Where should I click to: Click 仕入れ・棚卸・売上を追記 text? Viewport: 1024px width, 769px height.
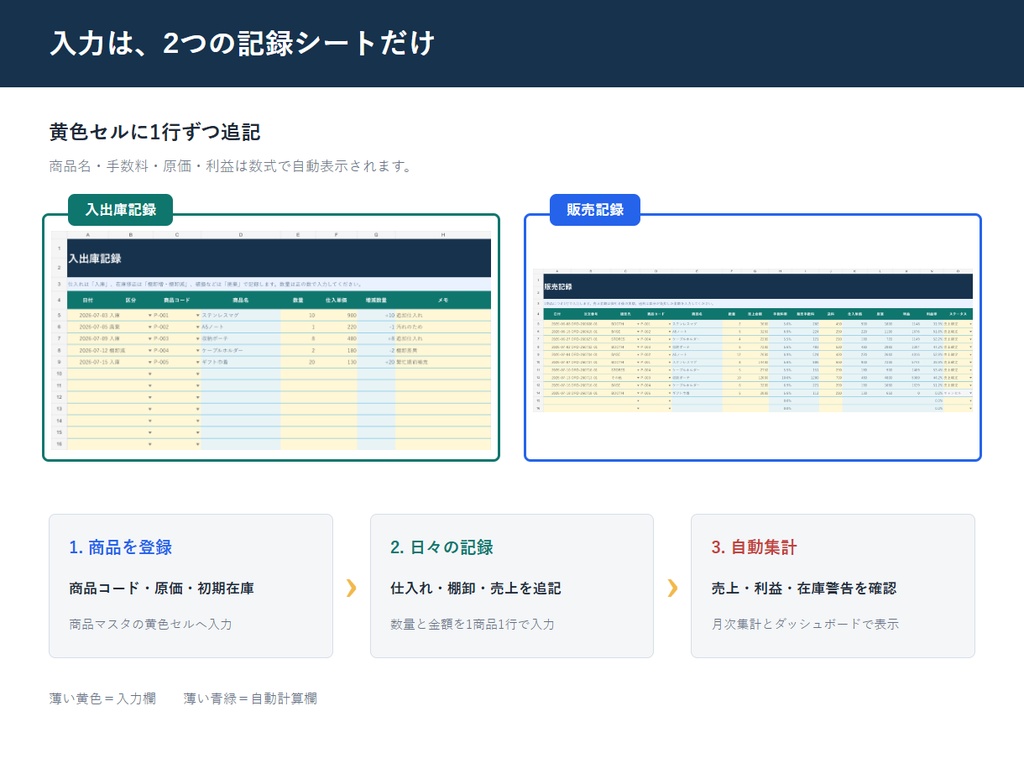pyautogui.click(x=475, y=588)
